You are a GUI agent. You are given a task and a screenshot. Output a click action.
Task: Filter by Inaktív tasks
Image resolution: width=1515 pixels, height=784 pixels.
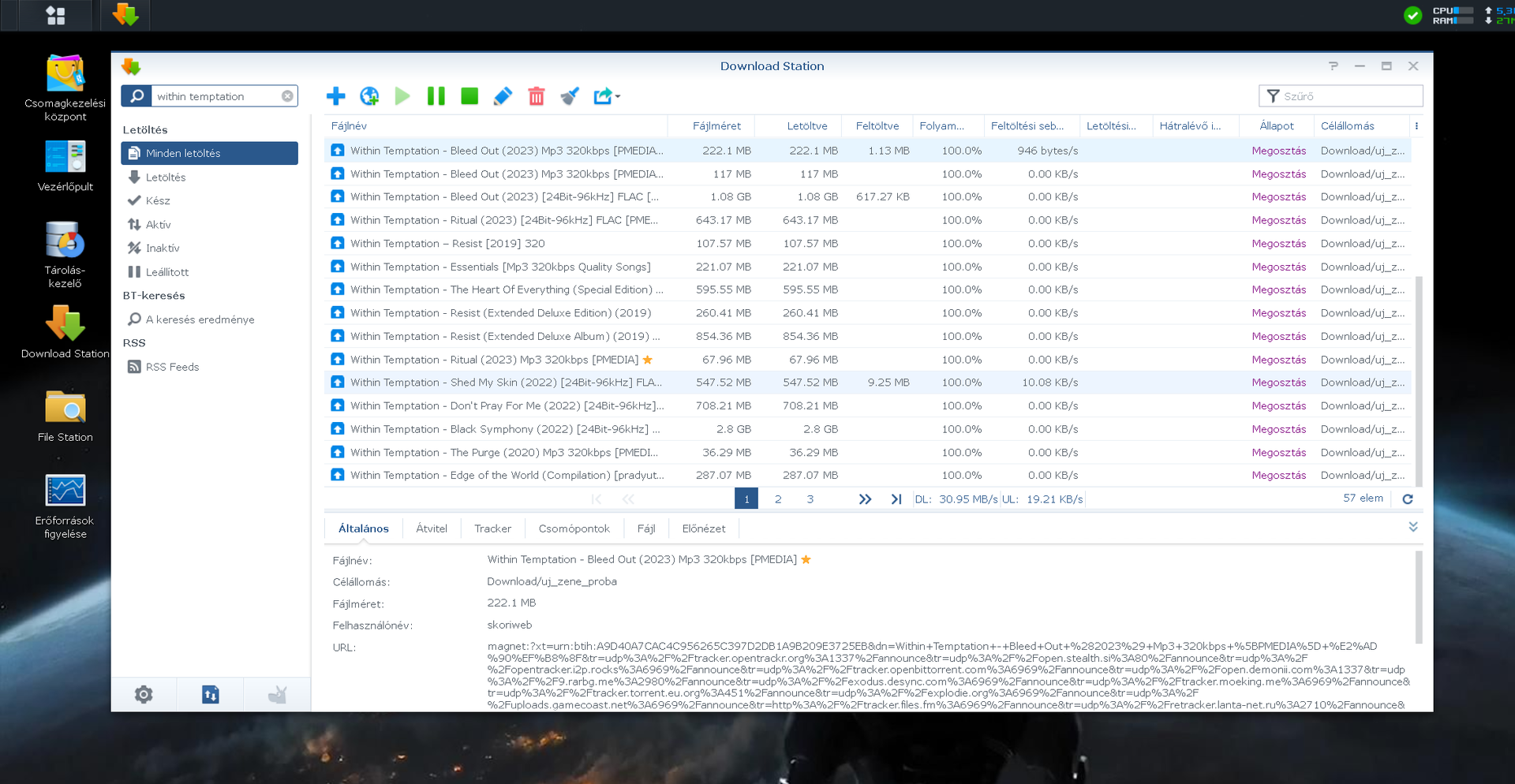click(210, 248)
